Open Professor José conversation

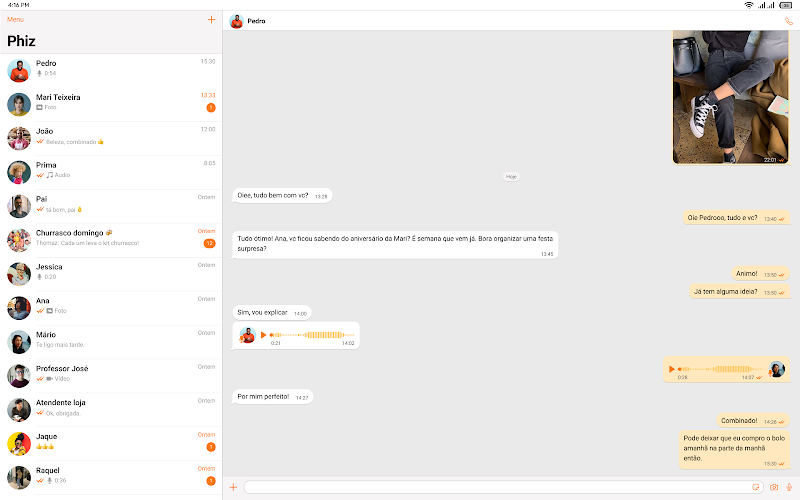(x=111, y=376)
